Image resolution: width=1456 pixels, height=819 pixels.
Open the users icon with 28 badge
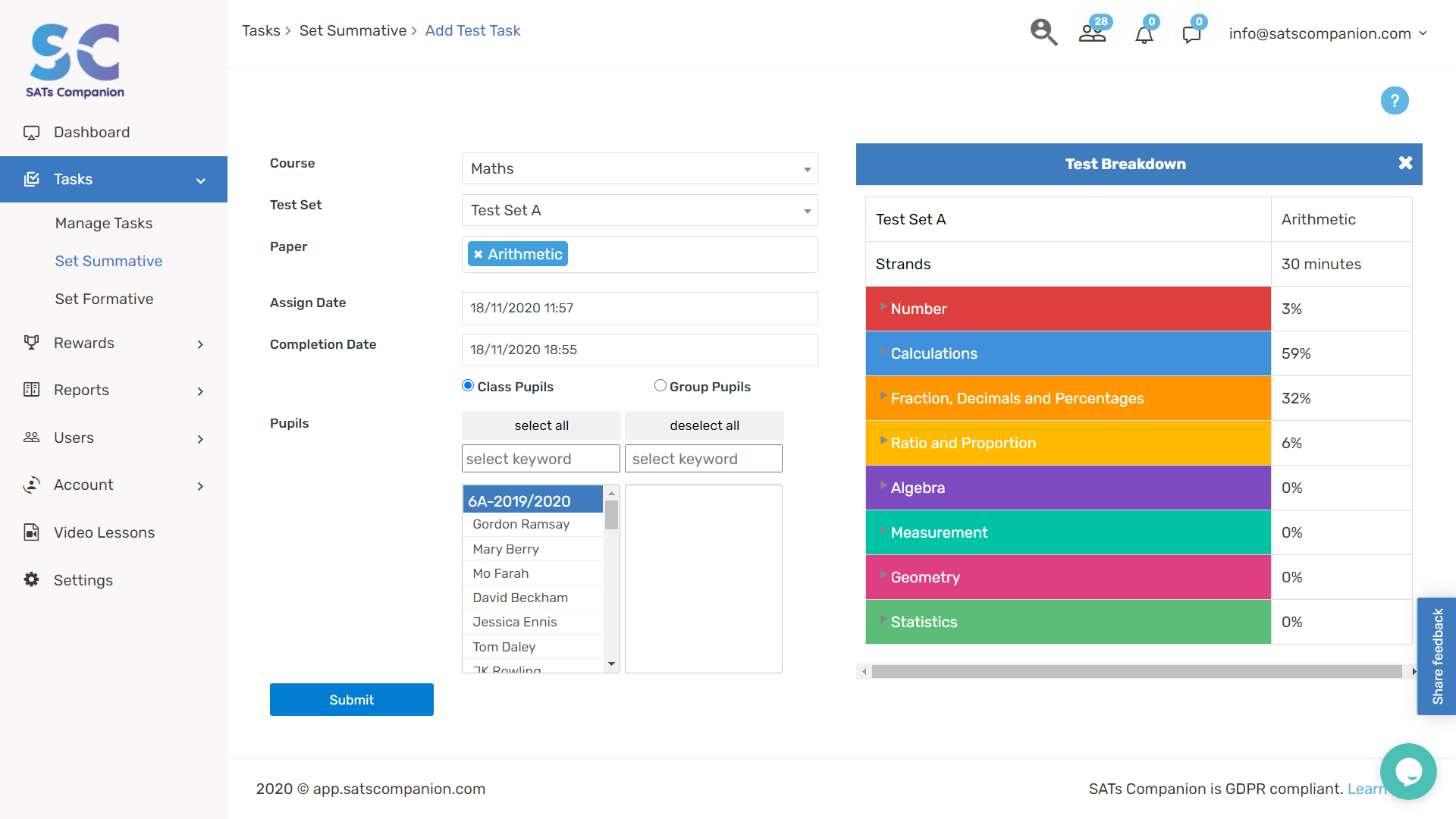[x=1093, y=33]
